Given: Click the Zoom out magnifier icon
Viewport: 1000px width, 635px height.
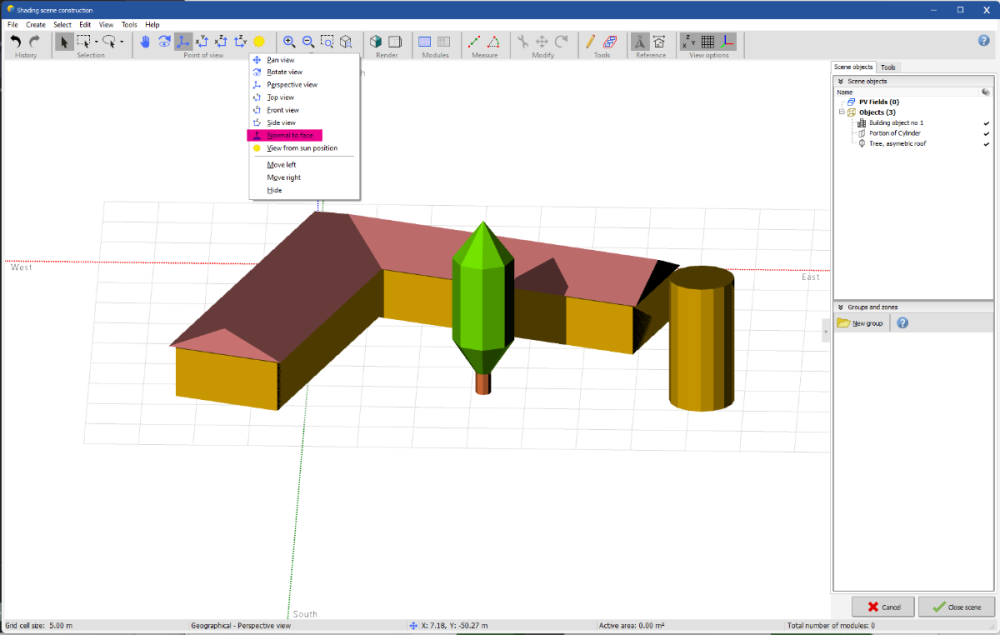Looking at the screenshot, I should 308,41.
